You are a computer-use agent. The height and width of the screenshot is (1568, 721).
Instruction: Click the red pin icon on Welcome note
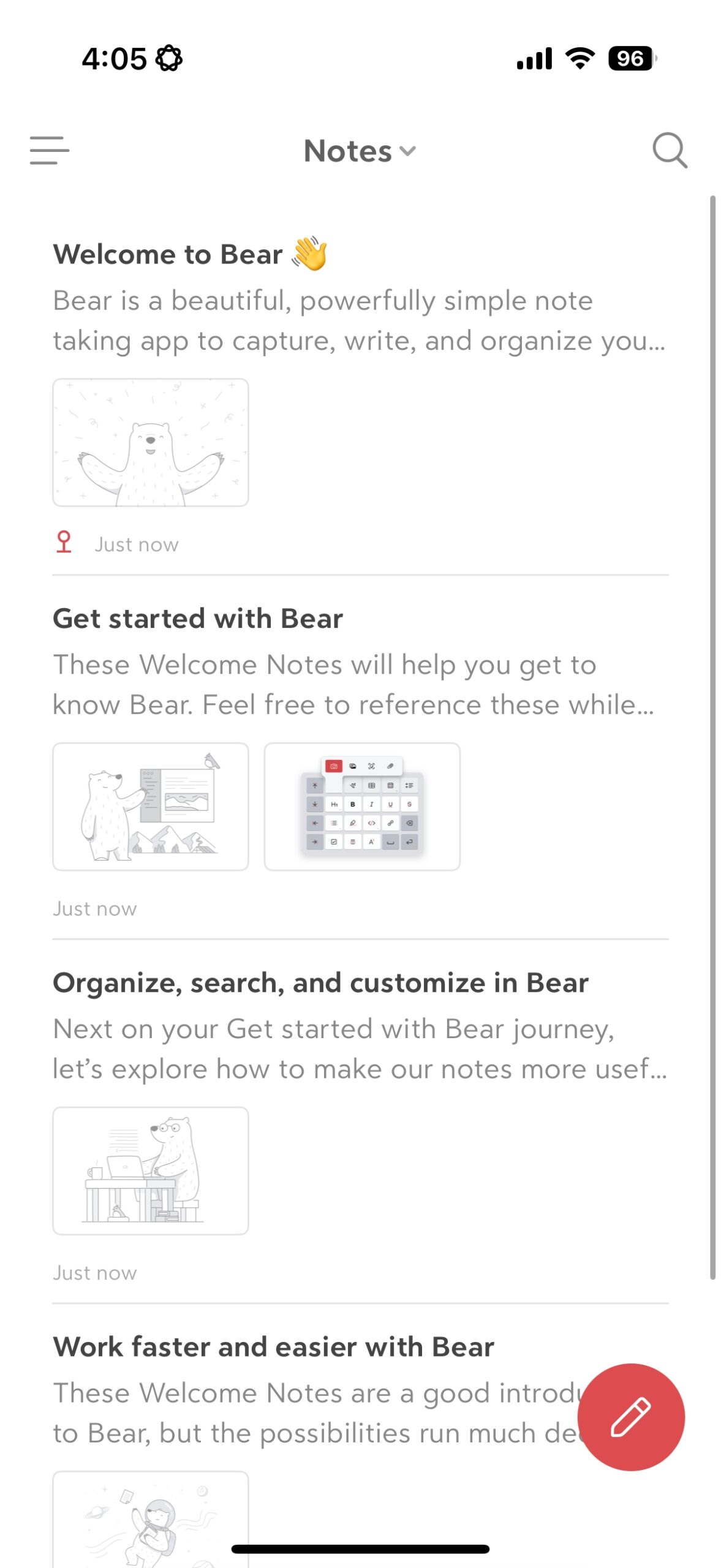click(64, 543)
